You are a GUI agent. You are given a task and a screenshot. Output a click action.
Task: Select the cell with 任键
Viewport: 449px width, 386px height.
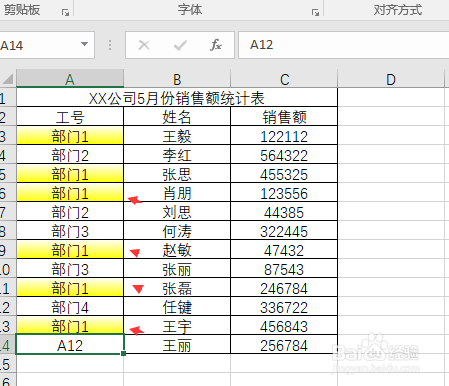coord(177,307)
